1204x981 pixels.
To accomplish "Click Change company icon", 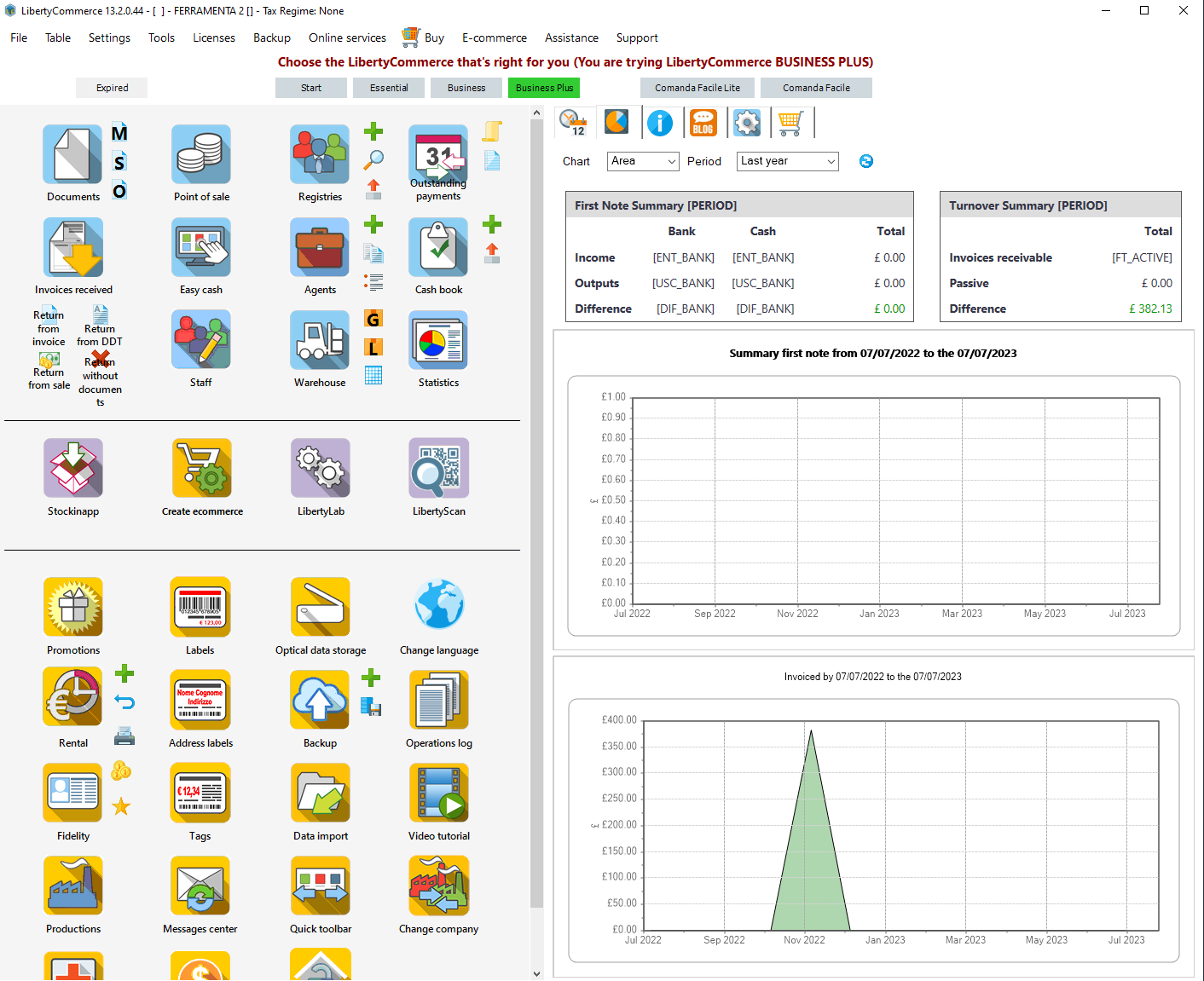I will [x=438, y=886].
